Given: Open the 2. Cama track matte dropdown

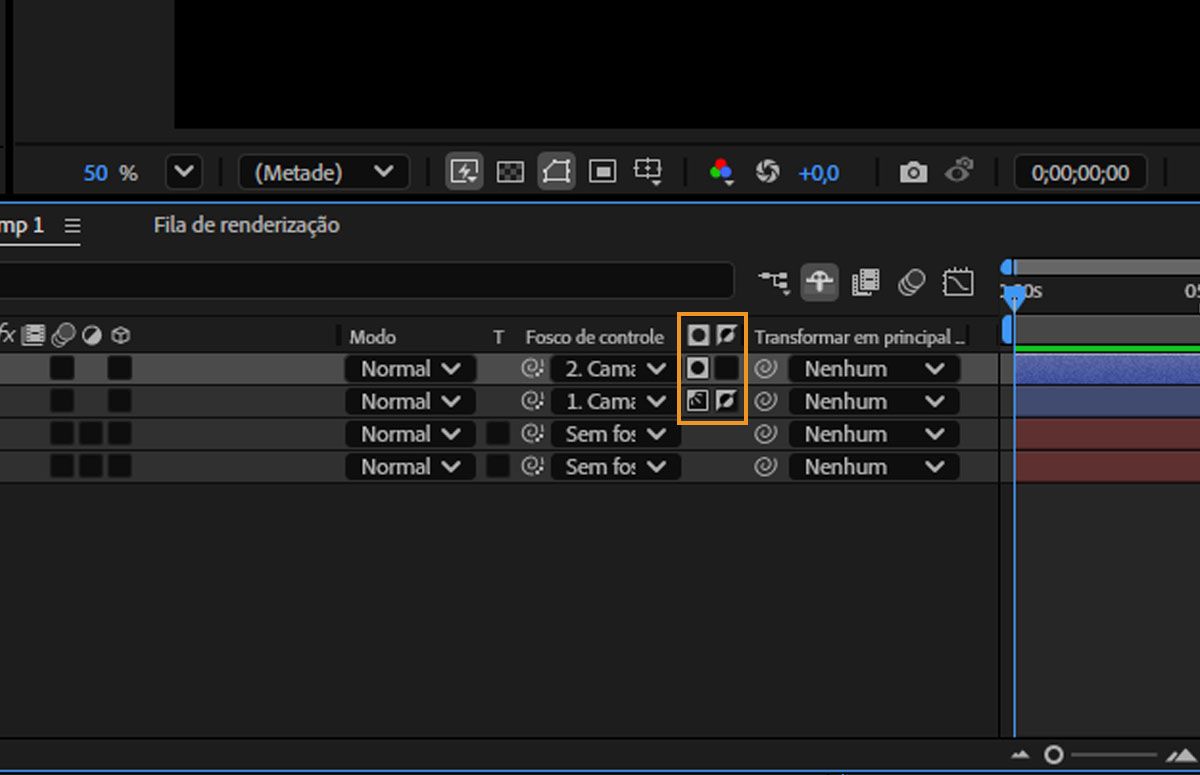Looking at the screenshot, I should (x=615, y=369).
